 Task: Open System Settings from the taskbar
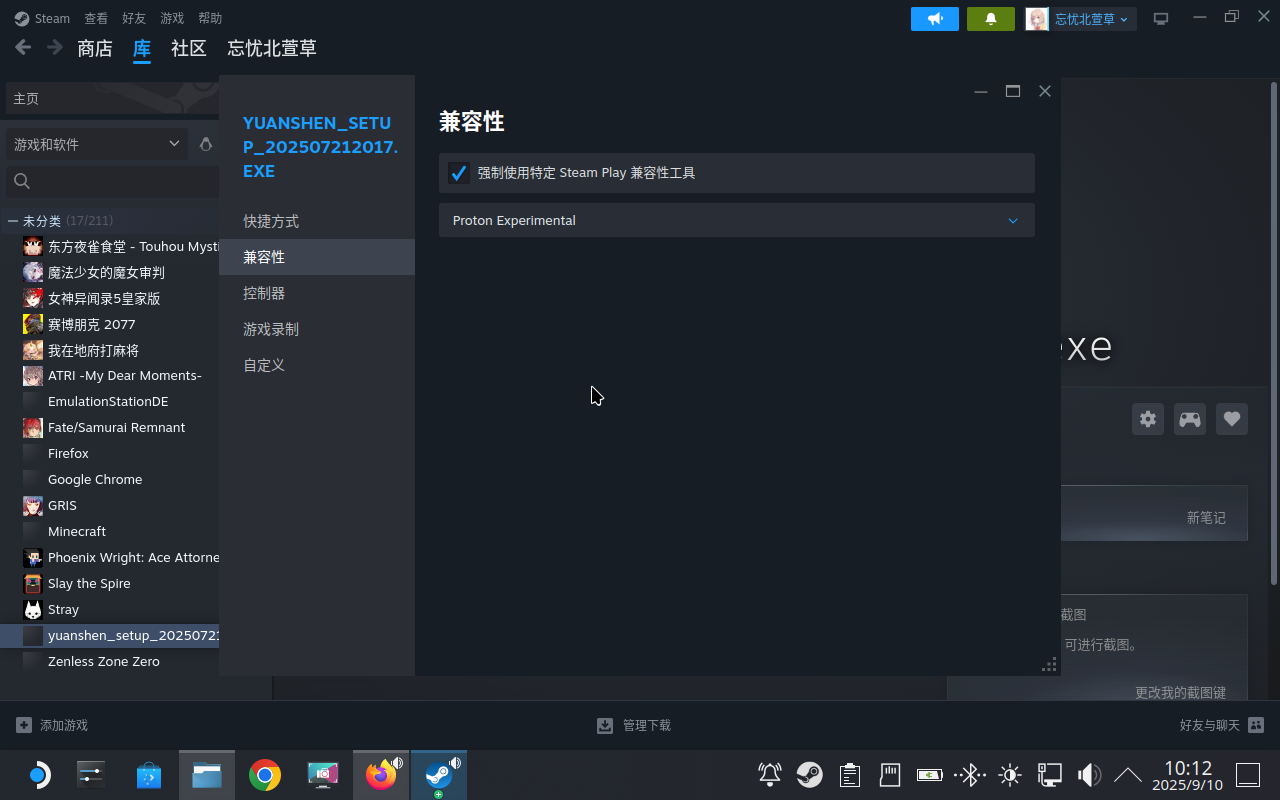92,775
